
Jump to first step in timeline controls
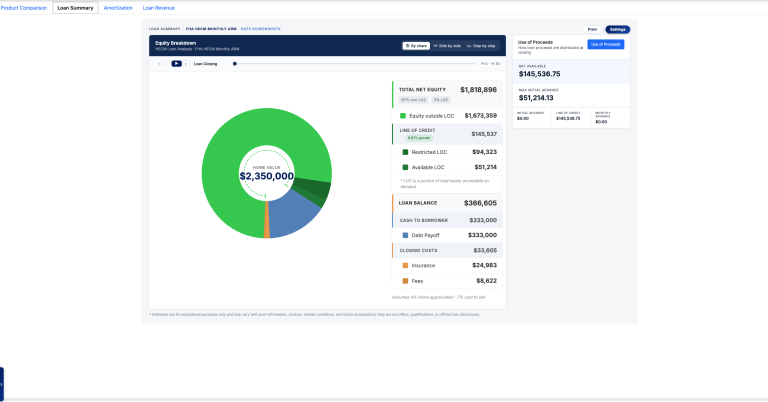click(160, 64)
